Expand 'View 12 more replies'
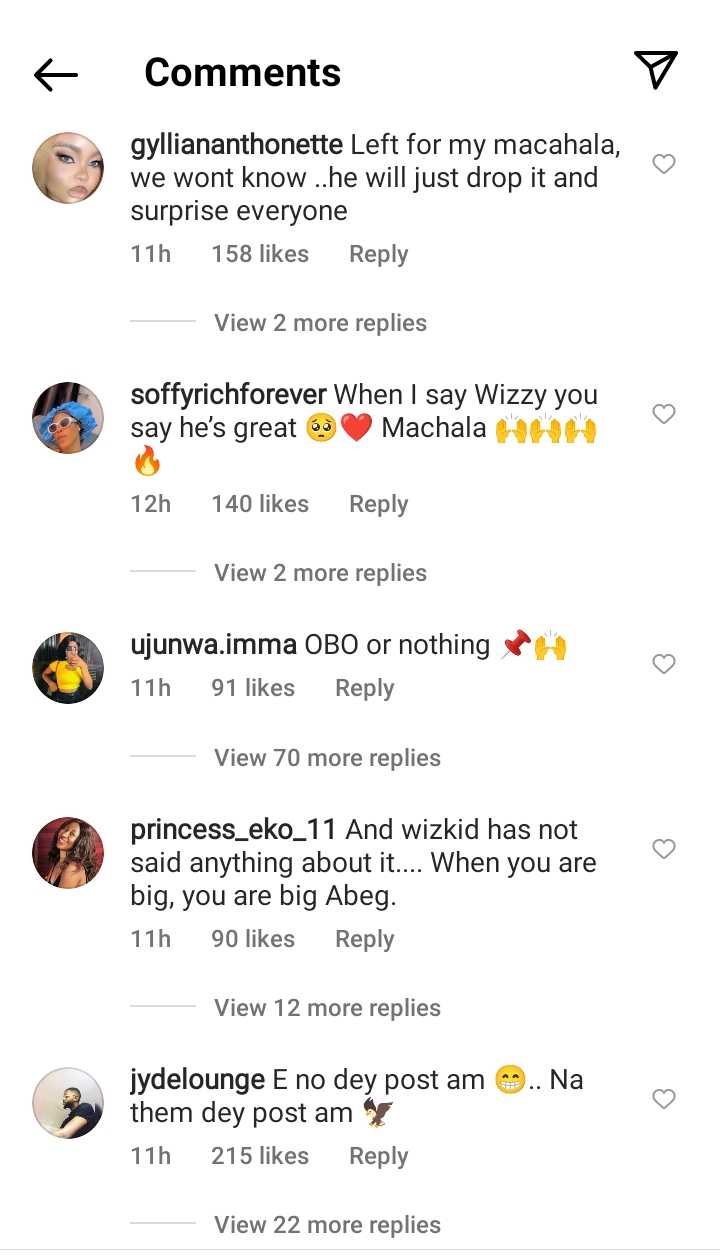The width and height of the screenshot is (720, 1257). click(327, 1008)
